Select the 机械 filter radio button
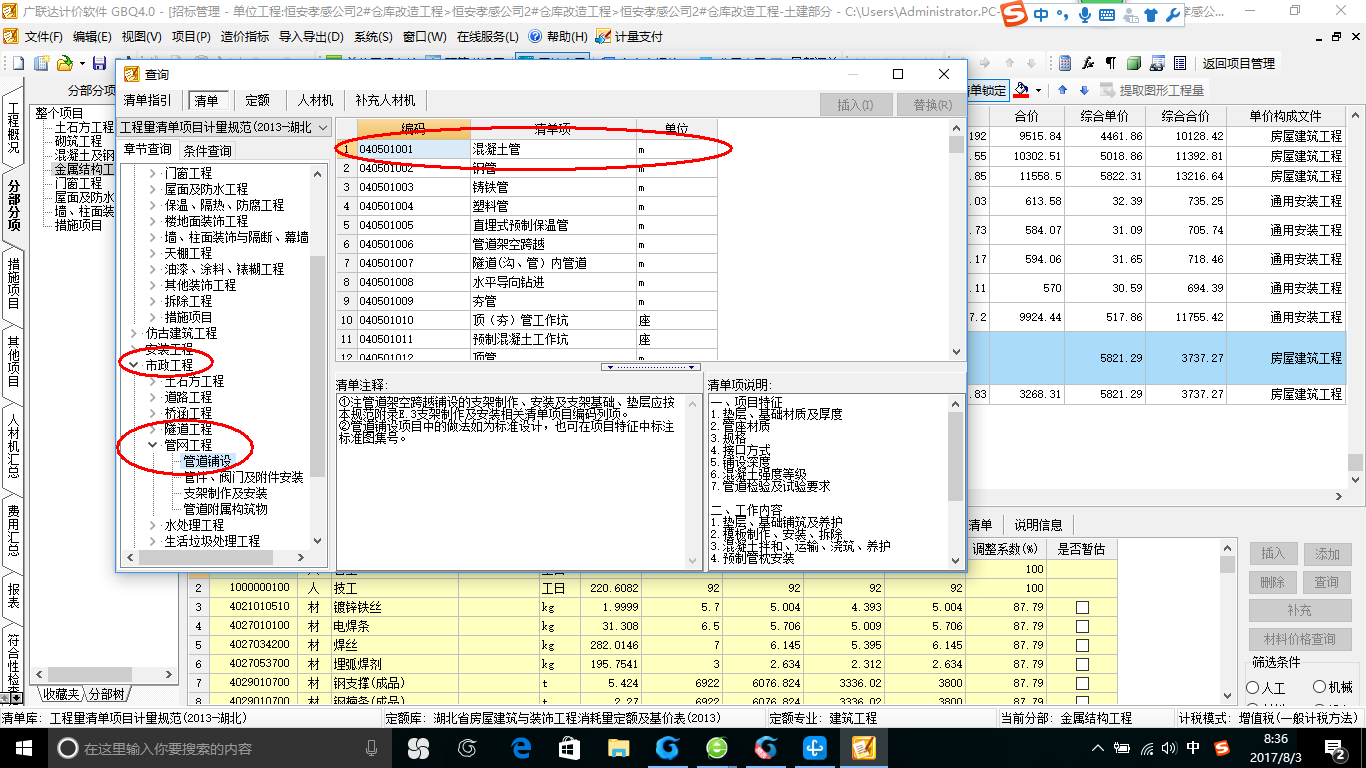This screenshot has height=768, width=1366. coord(1320,687)
